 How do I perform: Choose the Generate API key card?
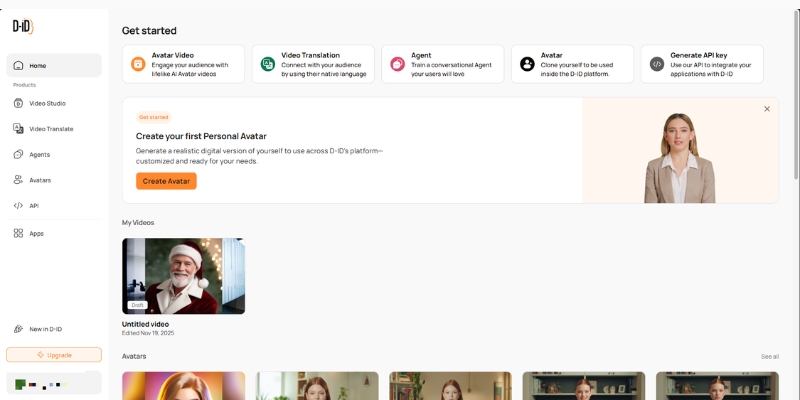click(x=702, y=64)
